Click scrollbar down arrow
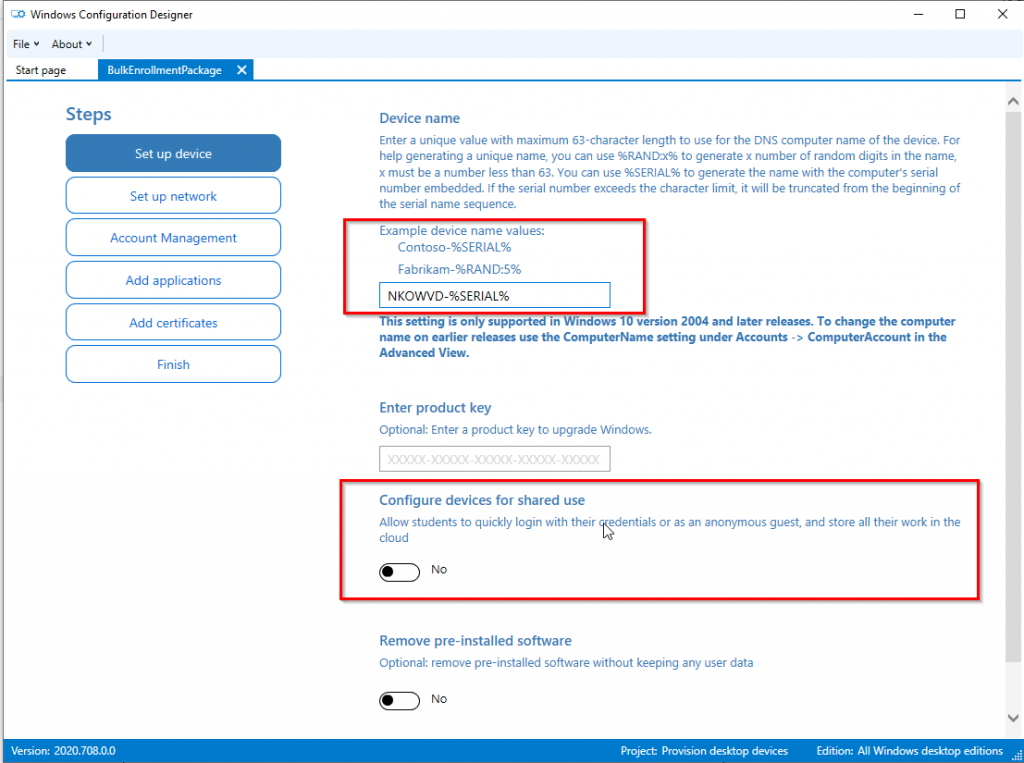Image resolution: width=1024 pixels, height=763 pixels. (x=1013, y=718)
